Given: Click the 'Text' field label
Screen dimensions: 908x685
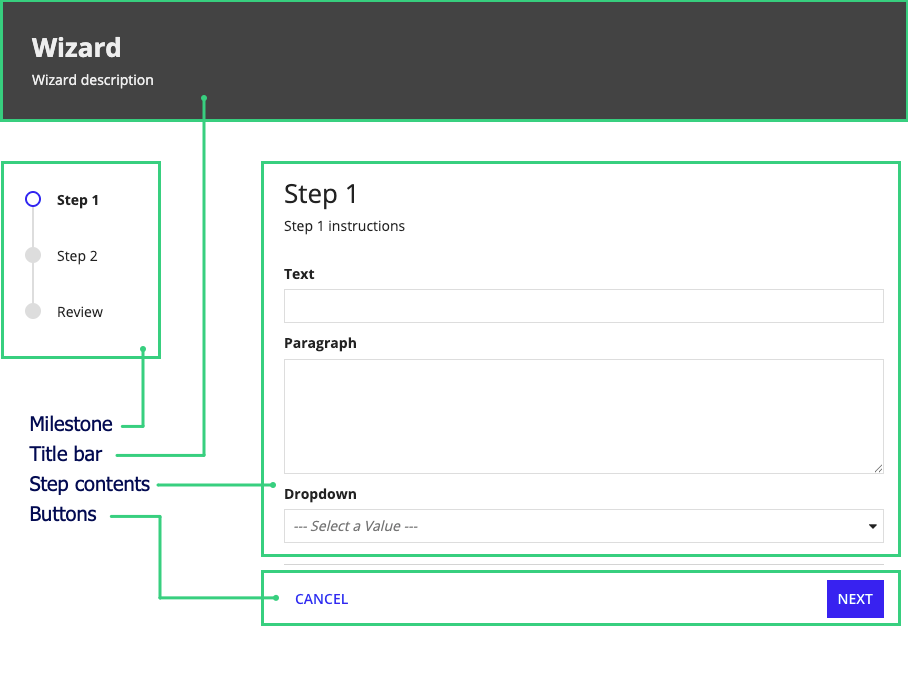Looking at the screenshot, I should pyautogui.click(x=299, y=274).
